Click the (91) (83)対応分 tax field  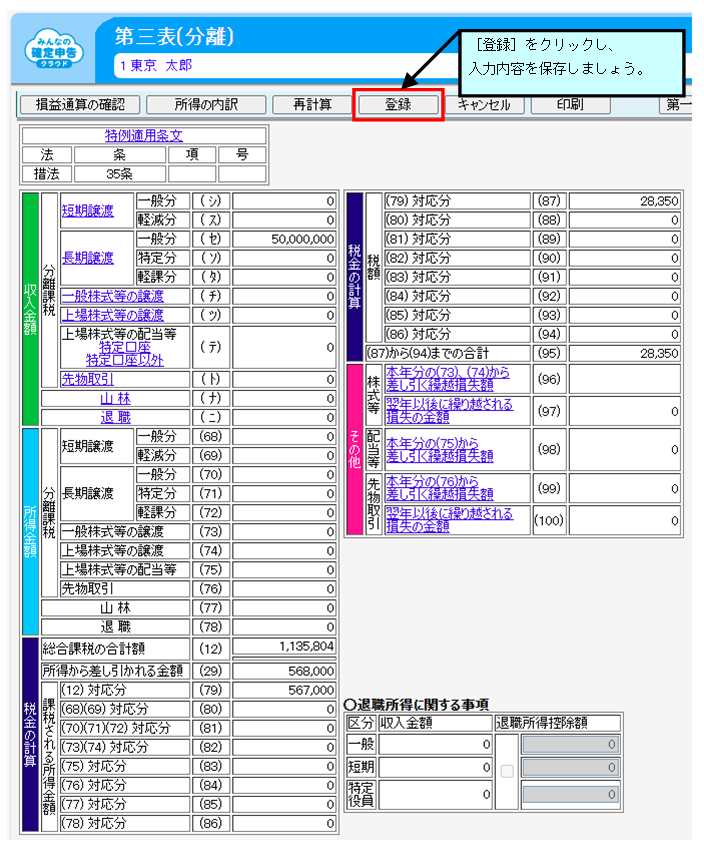coord(624,277)
